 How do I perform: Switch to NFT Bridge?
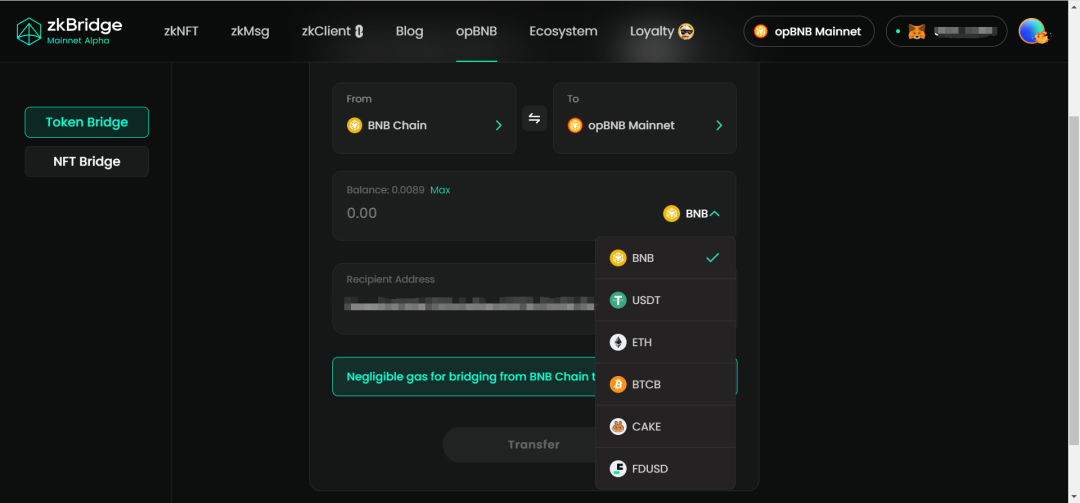(87, 161)
